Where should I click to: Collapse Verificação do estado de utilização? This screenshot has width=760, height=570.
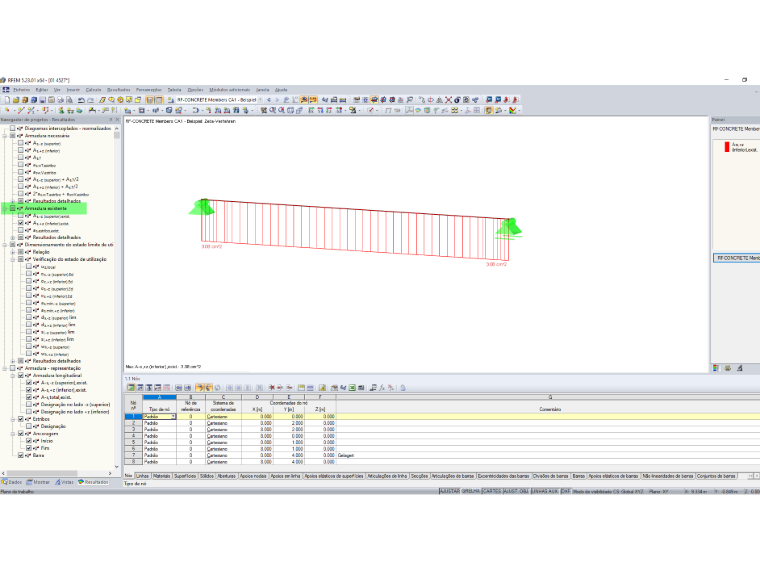(13, 259)
